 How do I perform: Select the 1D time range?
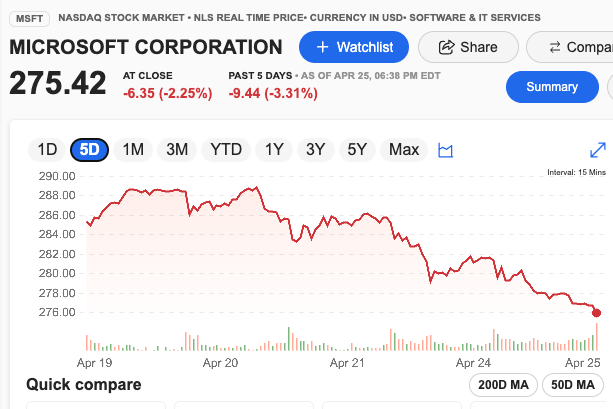pyautogui.click(x=47, y=150)
